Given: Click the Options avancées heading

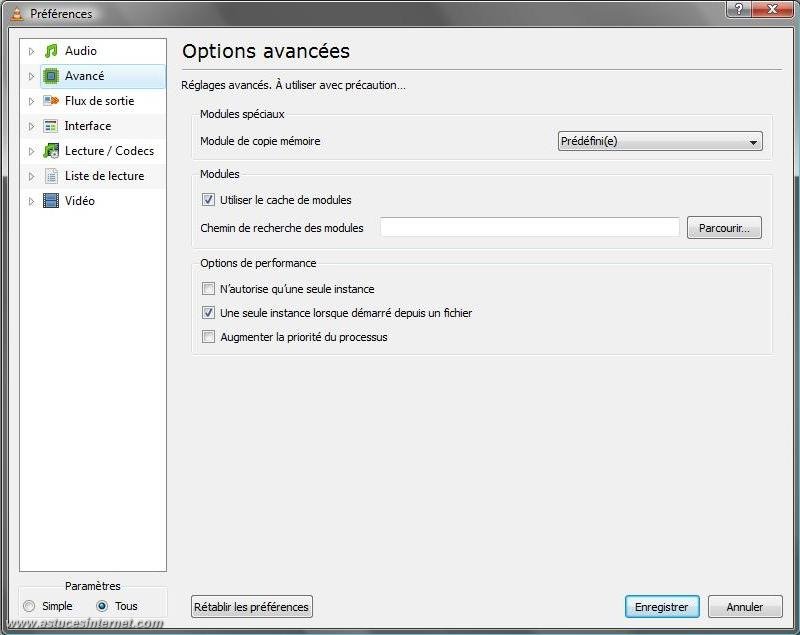Looking at the screenshot, I should [x=266, y=51].
